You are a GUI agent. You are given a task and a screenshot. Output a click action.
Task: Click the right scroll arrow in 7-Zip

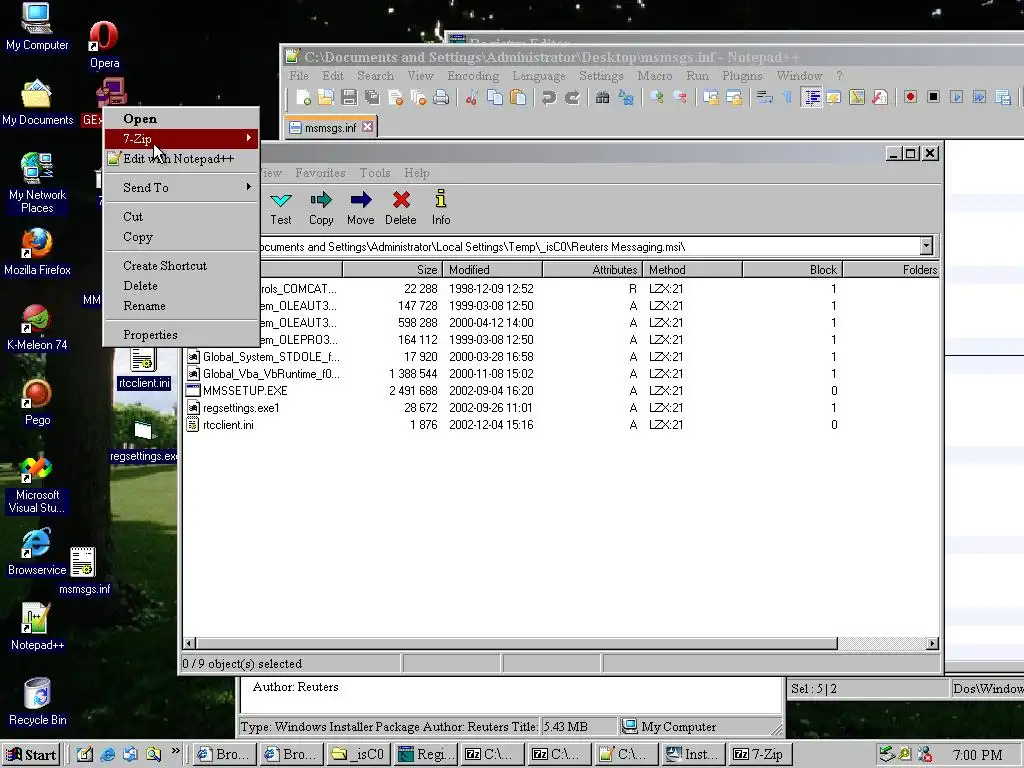[933, 644]
